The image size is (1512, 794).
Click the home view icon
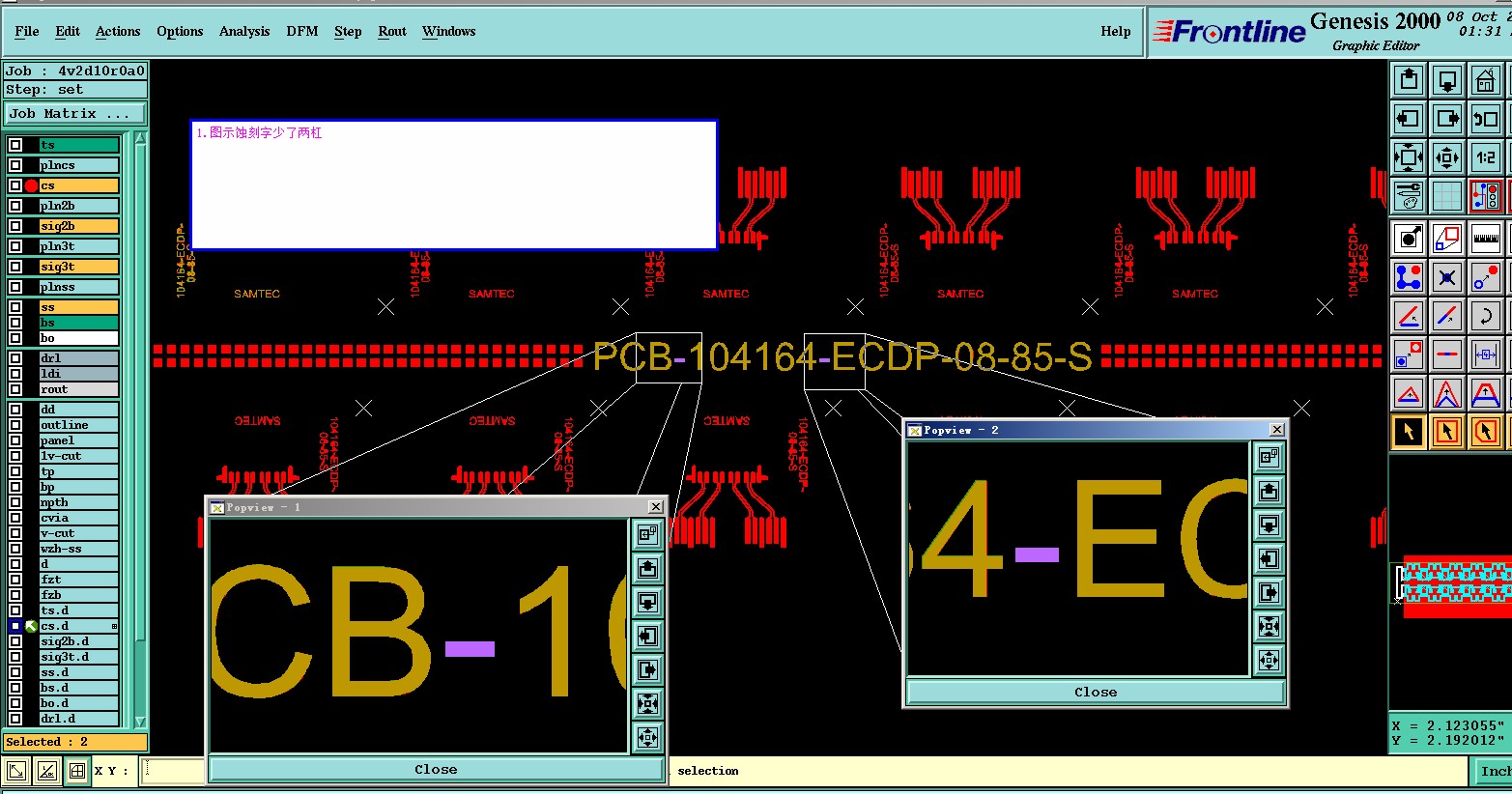tap(1486, 79)
